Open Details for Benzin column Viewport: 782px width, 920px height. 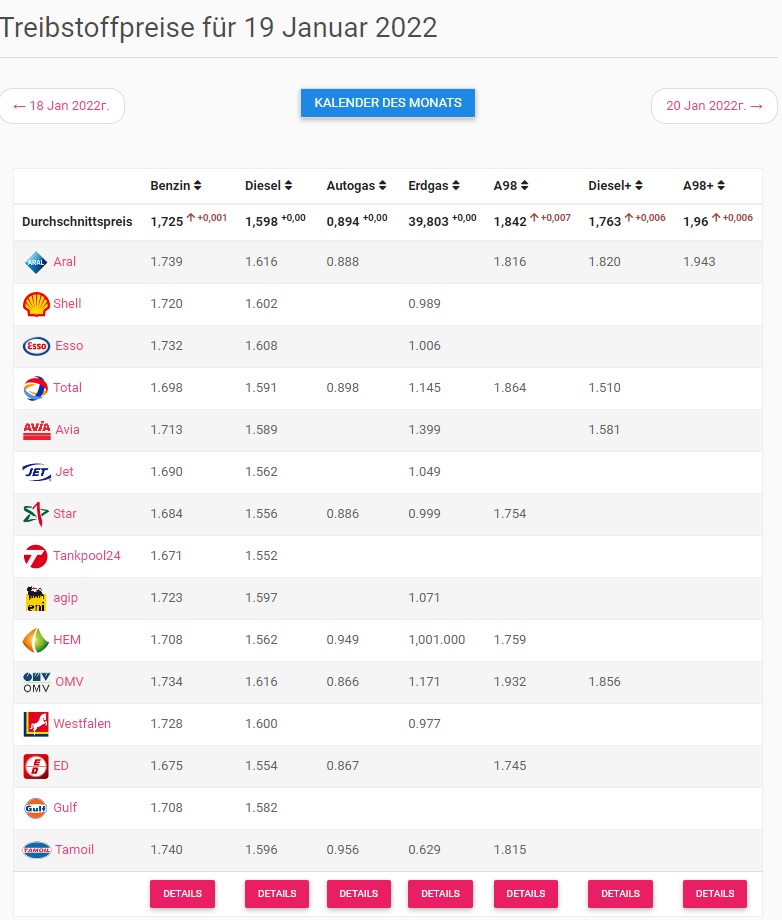182,894
